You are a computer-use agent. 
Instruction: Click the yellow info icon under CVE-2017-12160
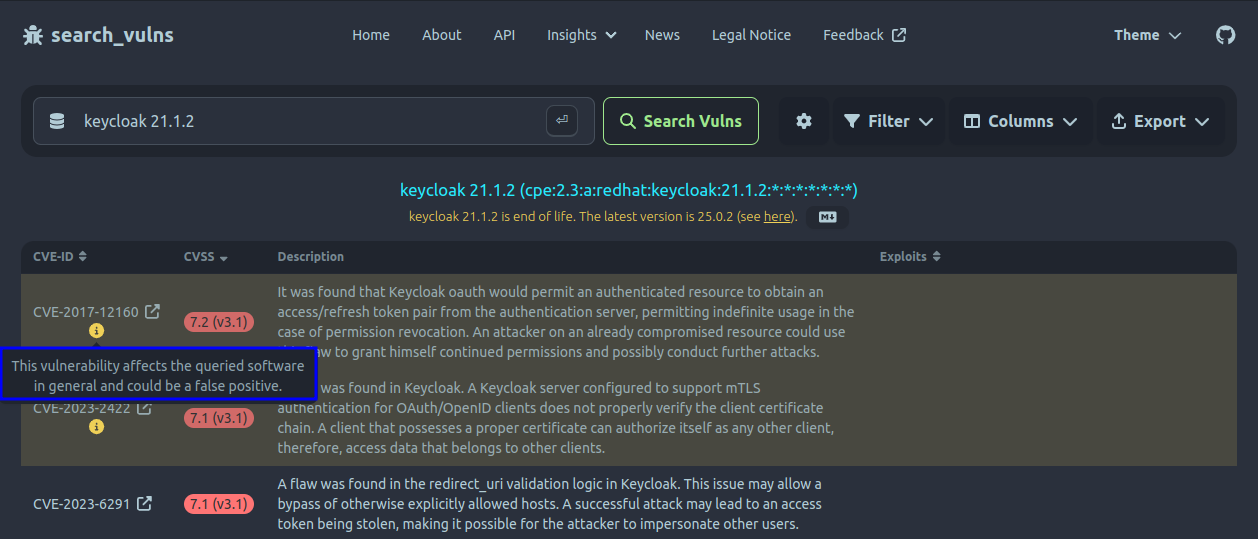pyautogui.click(x=96, y=331)
